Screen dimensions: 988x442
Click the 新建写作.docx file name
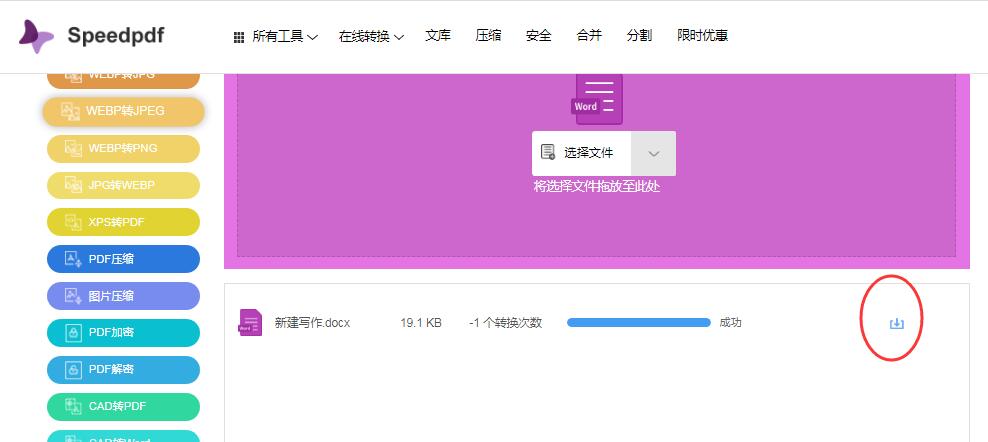coord(312,323)
